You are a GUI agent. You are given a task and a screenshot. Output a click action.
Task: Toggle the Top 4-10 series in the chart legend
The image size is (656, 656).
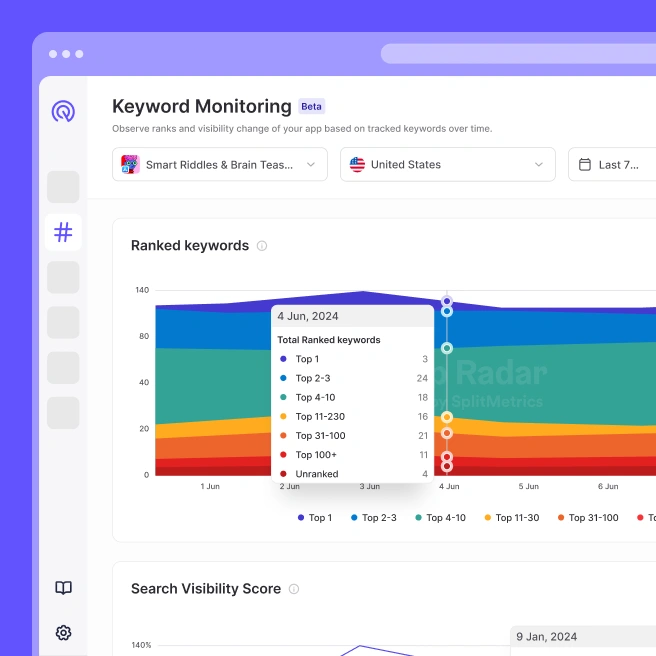click(440, 518)
